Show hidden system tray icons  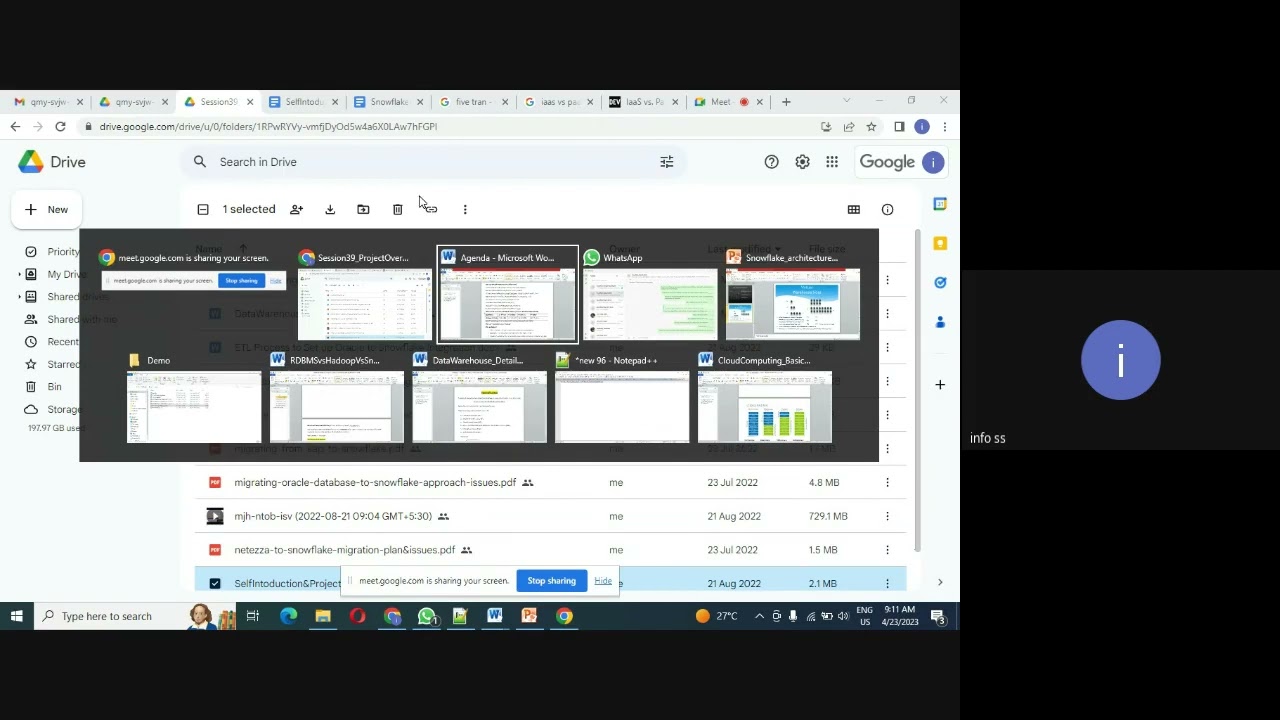pyautogui.click(x=759, y=616)
